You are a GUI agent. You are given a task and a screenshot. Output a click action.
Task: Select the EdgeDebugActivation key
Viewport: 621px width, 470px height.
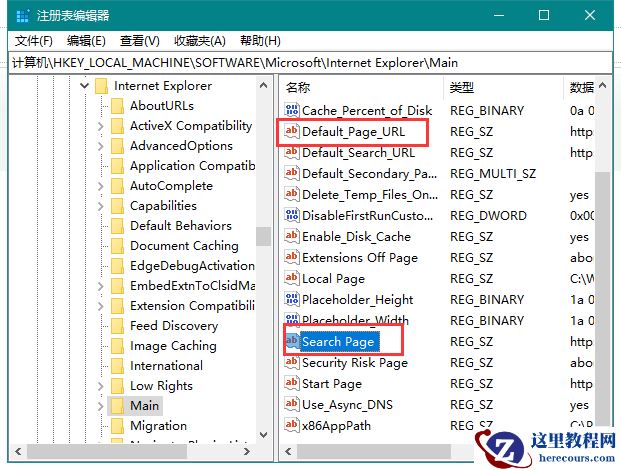click(x=192, y=265)
